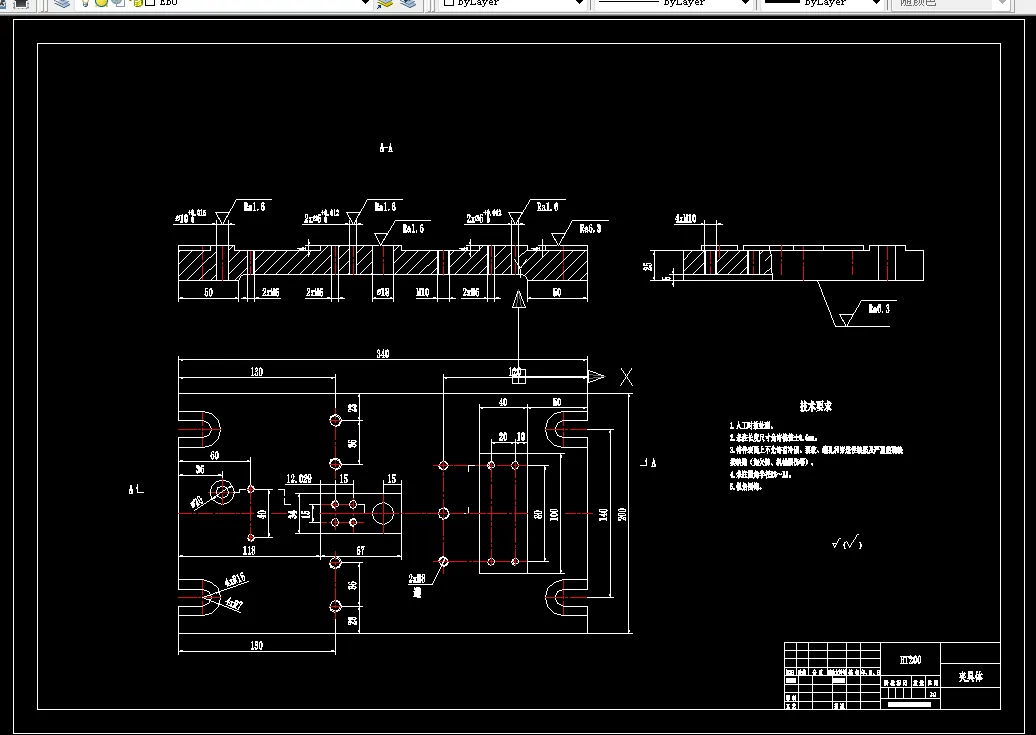Select the A-A section view title
Viewport: 1036px width, 735px height.
(387, 148)
